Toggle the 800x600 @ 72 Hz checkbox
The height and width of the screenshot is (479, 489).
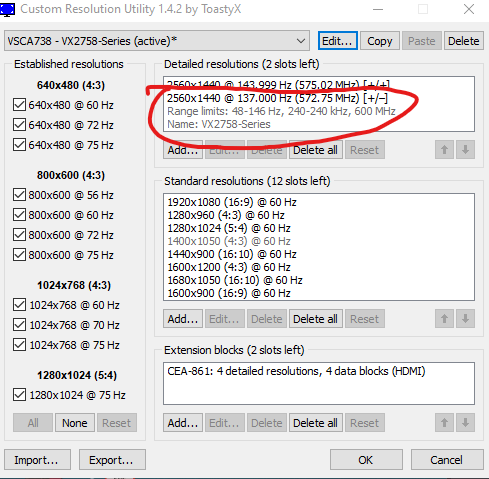click(x=19, y=235)
